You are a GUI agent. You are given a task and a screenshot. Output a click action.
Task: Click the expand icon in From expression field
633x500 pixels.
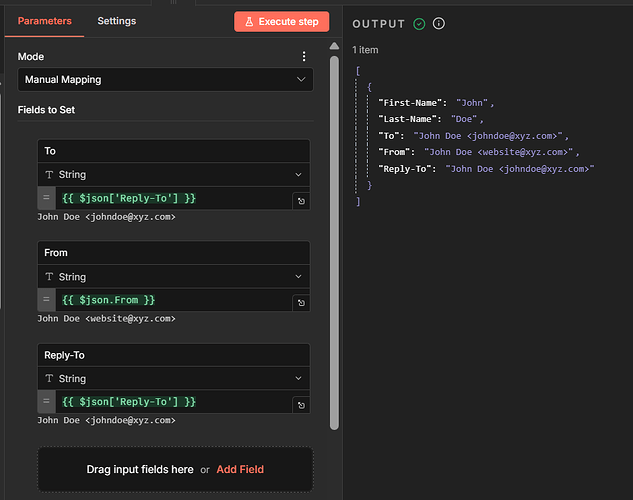300,304
